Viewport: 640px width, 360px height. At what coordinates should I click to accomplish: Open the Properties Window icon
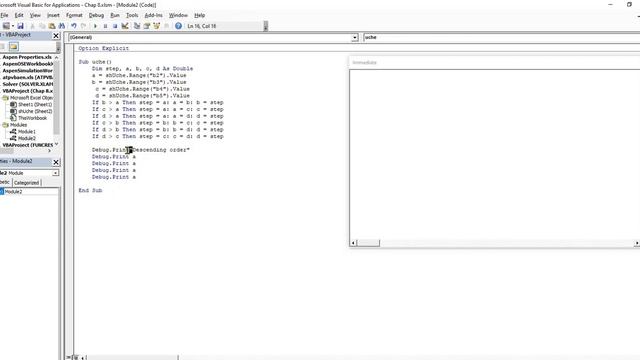tap(147, 26)
